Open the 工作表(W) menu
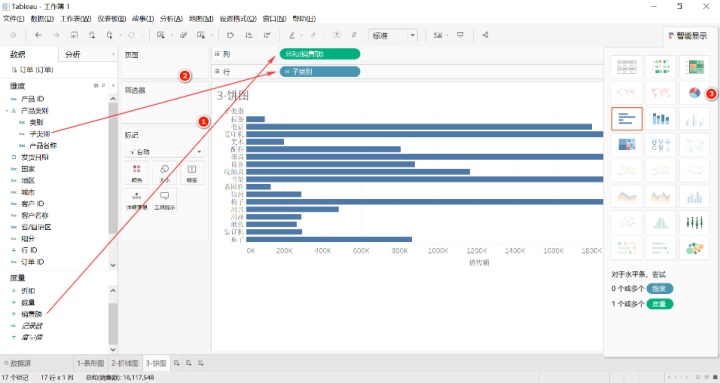Image resolution: width=720 pixels, height=383 pixels. pos(75,18)
